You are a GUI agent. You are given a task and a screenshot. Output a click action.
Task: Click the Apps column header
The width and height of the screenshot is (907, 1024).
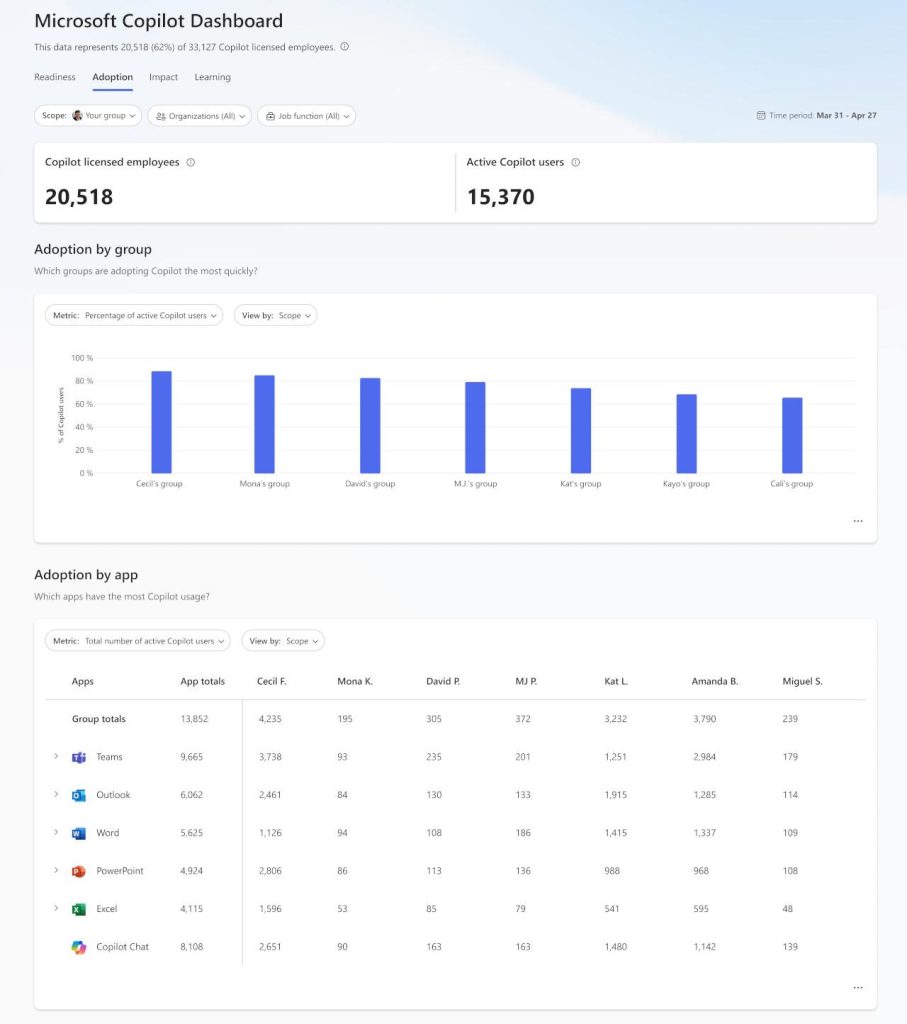pyautogui.click(x=82, y=681)
